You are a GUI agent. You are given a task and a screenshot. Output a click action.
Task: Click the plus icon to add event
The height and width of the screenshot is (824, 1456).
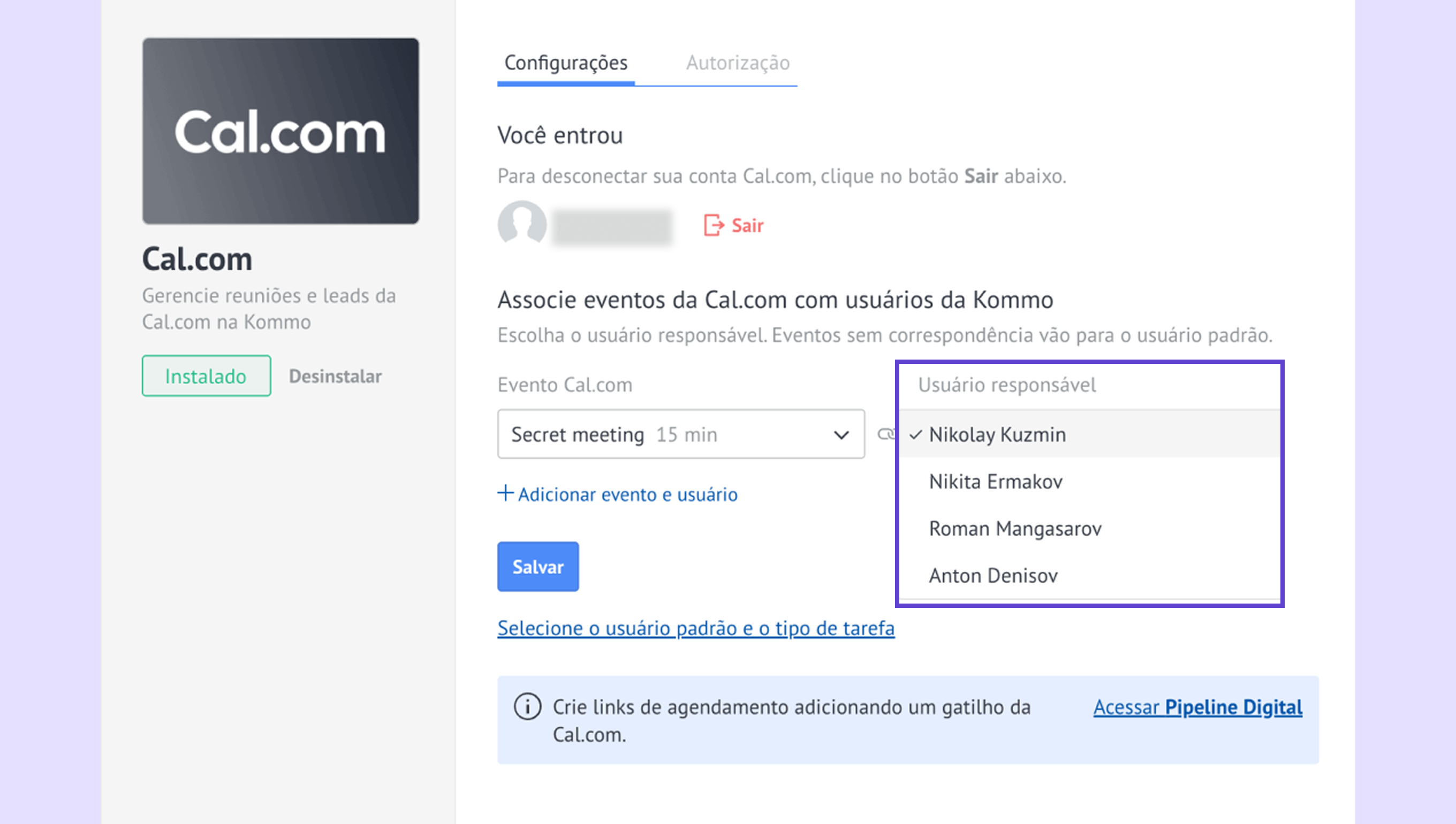click(x=505, y=493)
